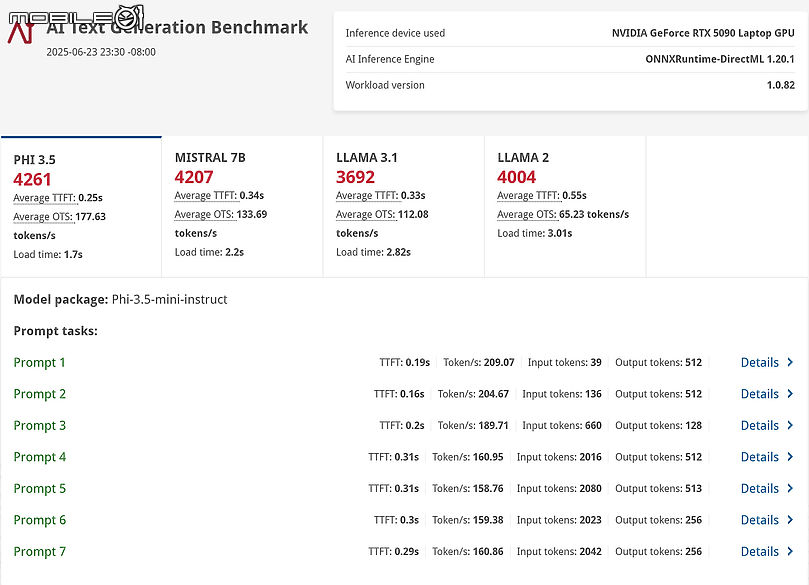The width and height of the screenshot is (809, 585).
Task: Expand Details for the Prompt 7 row
Action: coord(767,551)
